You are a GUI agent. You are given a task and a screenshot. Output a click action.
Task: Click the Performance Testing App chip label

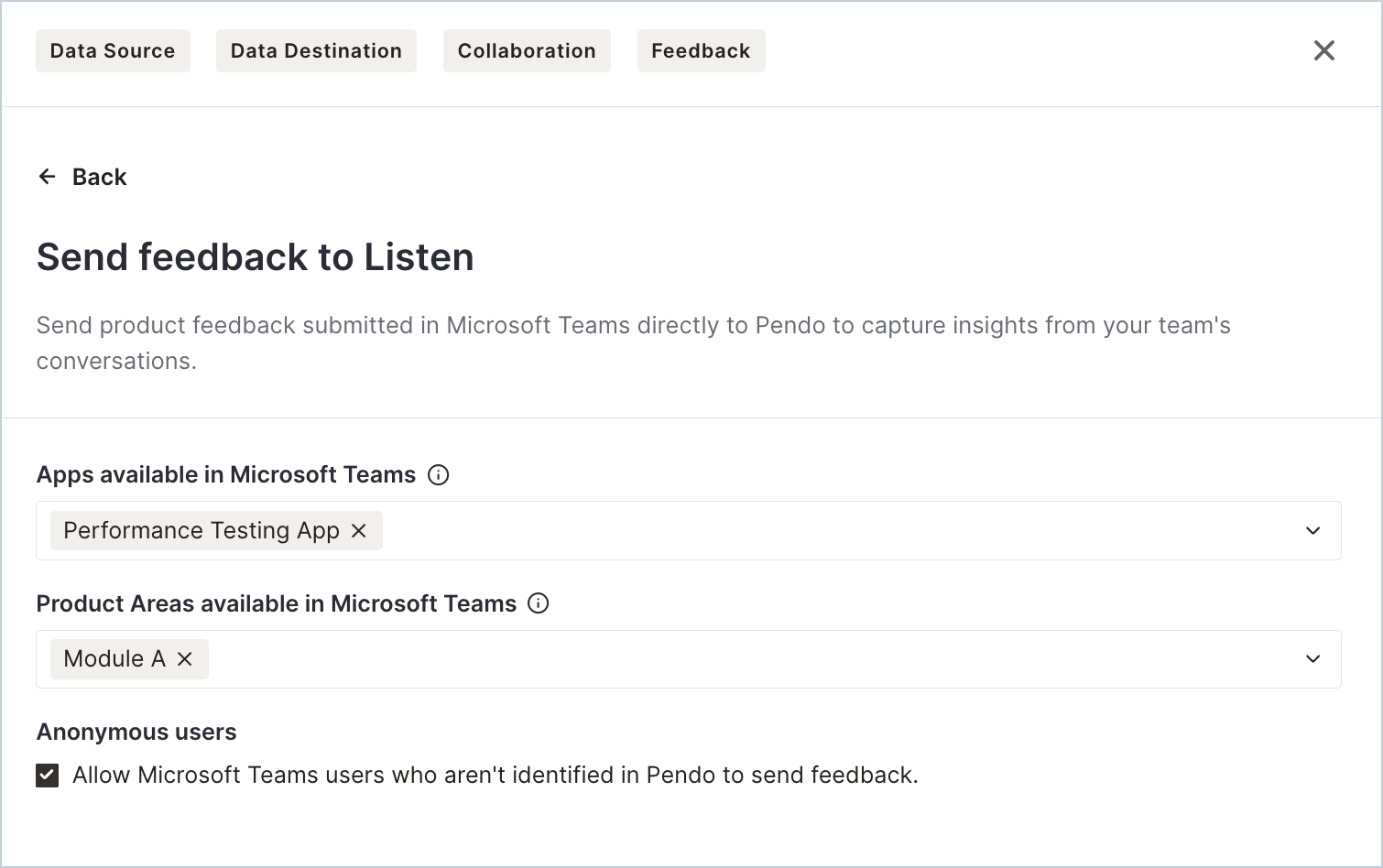point(201,531)
